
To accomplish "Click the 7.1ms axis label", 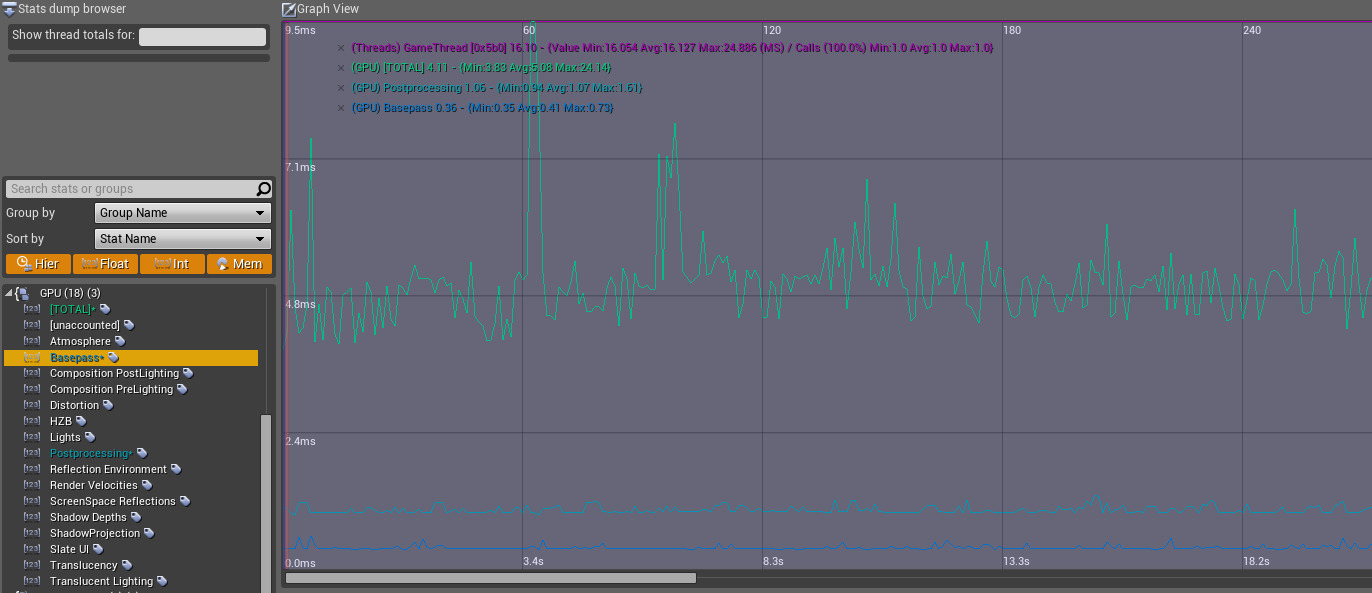I will click(301, 167).
